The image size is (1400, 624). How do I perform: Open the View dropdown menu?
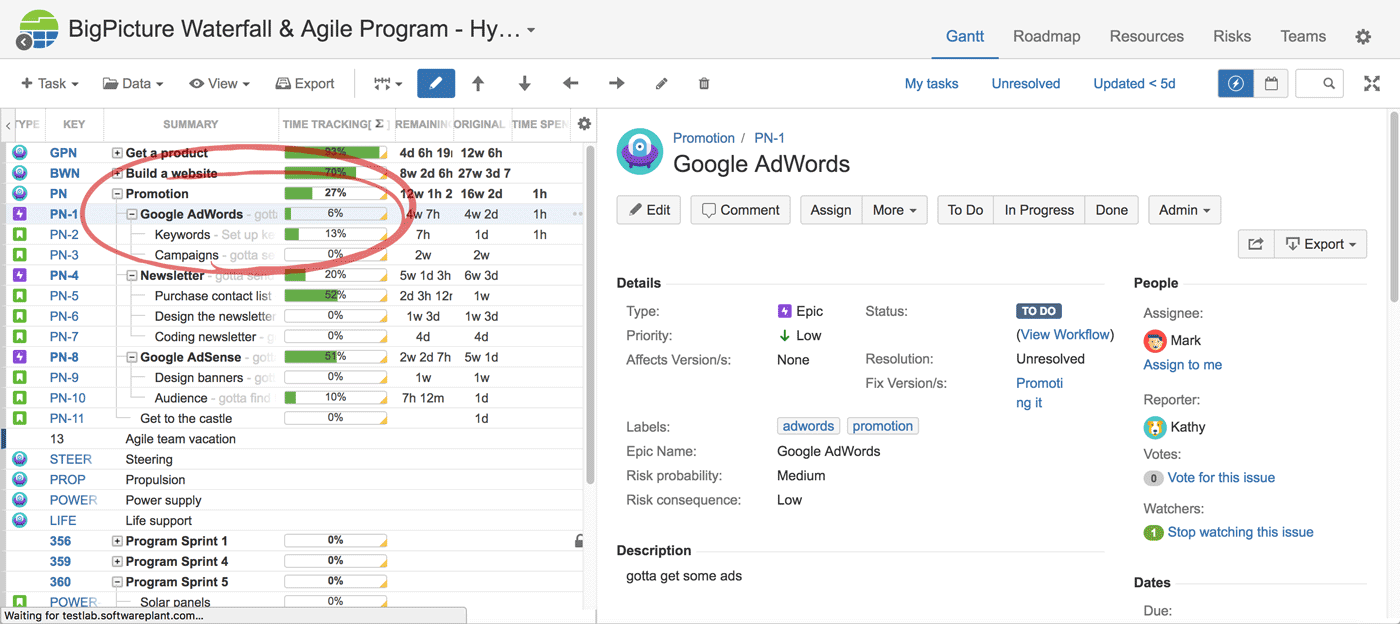219,84
